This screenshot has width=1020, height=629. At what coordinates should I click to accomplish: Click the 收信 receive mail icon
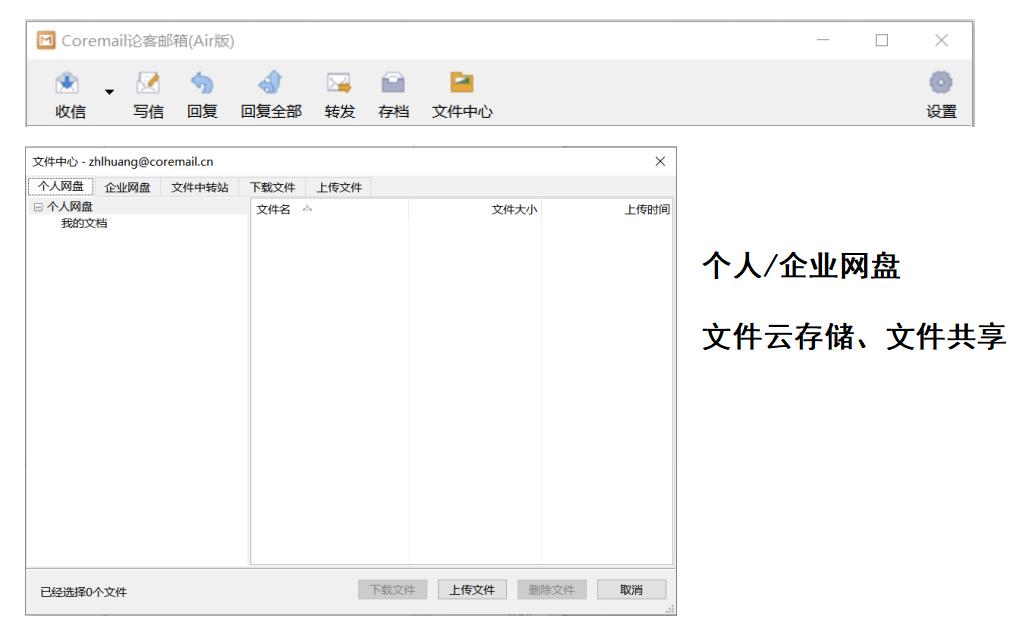pyautogui.click(x=69, y=83)
